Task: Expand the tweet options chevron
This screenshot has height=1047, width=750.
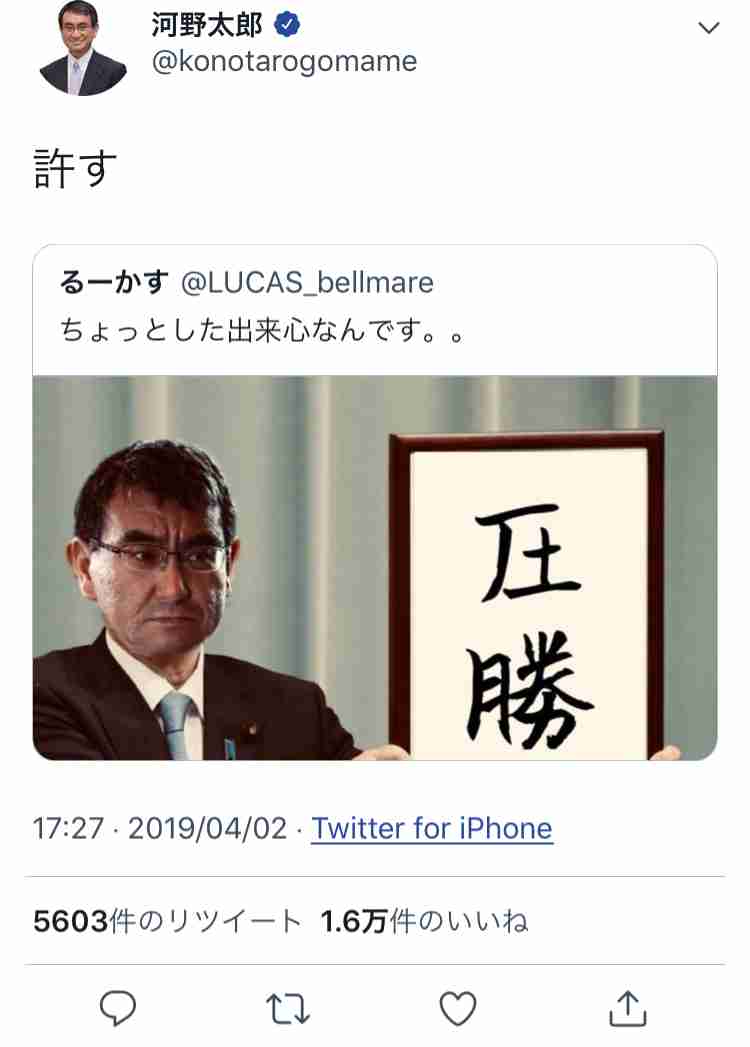Action: tap(709, 27)
